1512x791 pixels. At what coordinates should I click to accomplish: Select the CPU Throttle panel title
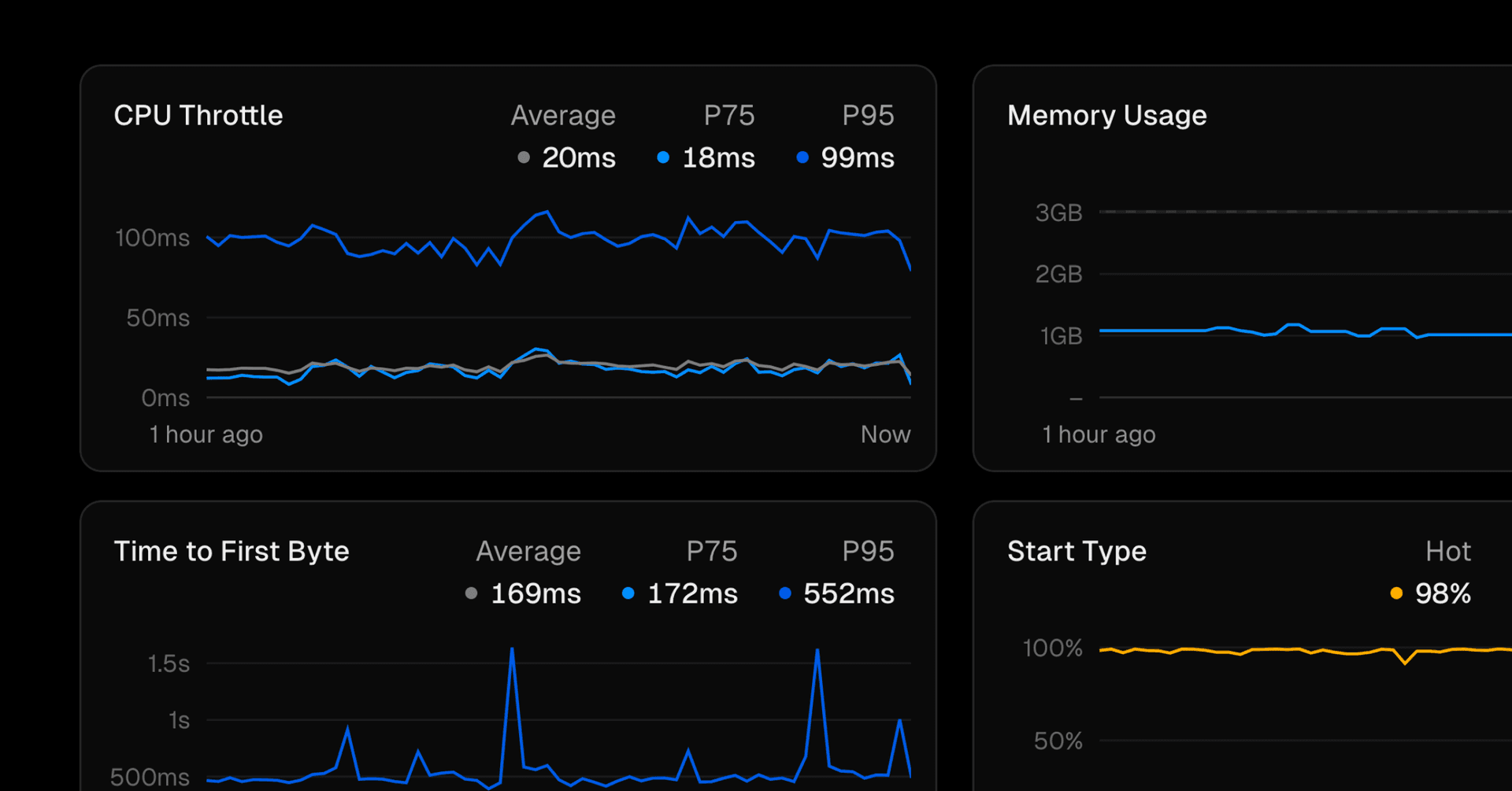[198, 116]
